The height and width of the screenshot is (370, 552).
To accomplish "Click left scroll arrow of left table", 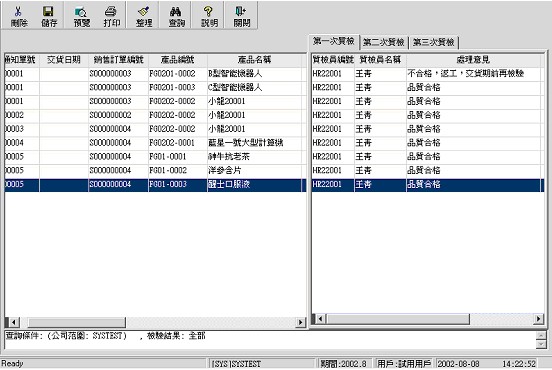I will [14, 322].
